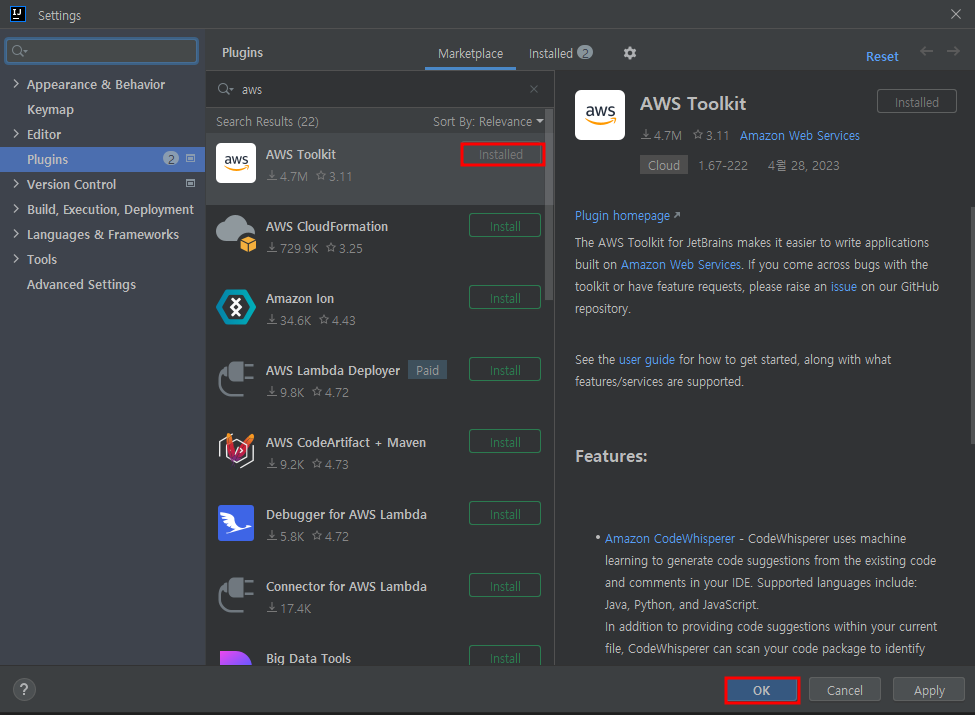The height and width of the screenshot is (715, 975).
Task: Open the user guide link
Action: click(647, 360)
